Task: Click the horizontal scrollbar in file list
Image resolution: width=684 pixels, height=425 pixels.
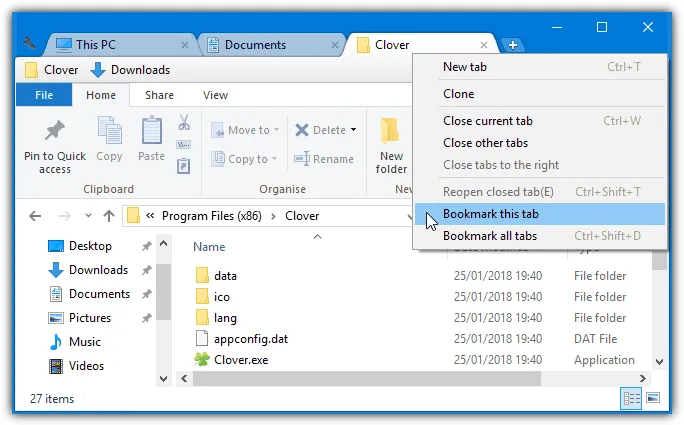Action: 366,378
